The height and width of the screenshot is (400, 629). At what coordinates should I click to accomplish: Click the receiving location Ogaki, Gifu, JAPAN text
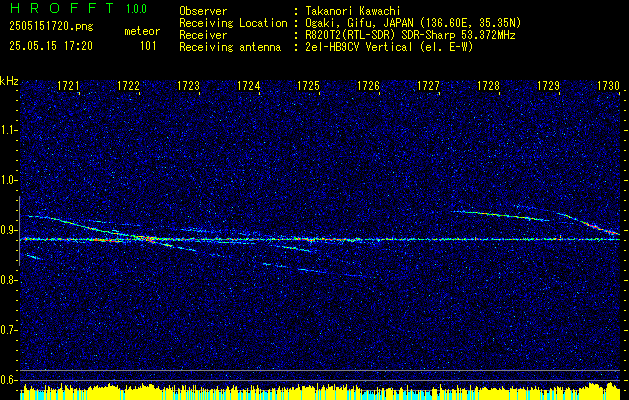point(412,23)
